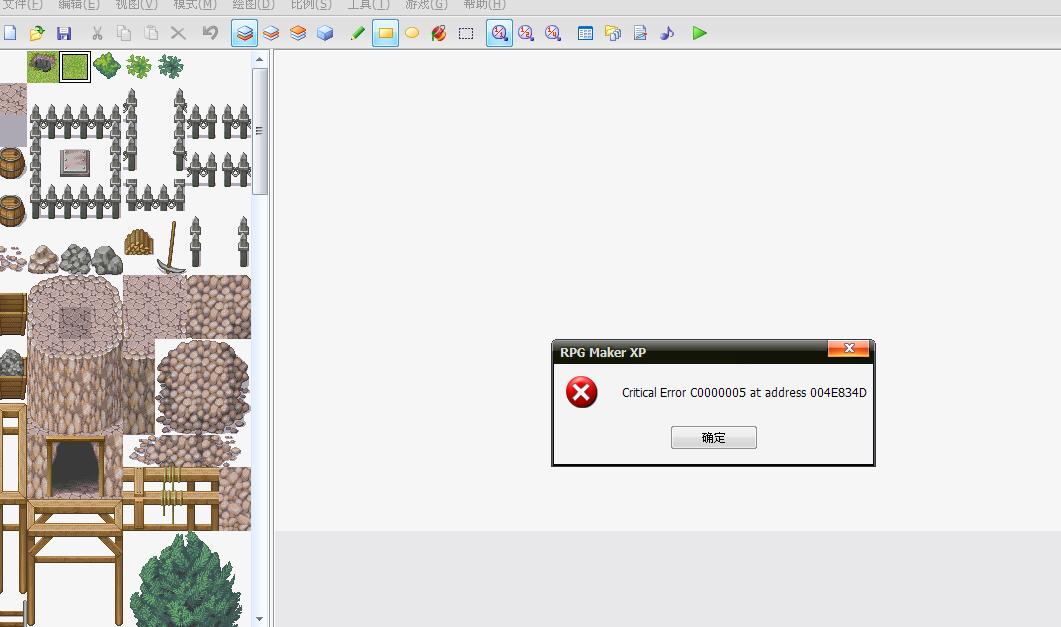Viewport: 1061px width, 627px height.
Task: Open the Materialbase resource manager icon
Action: pyautogui.click(x=613, y=33)
